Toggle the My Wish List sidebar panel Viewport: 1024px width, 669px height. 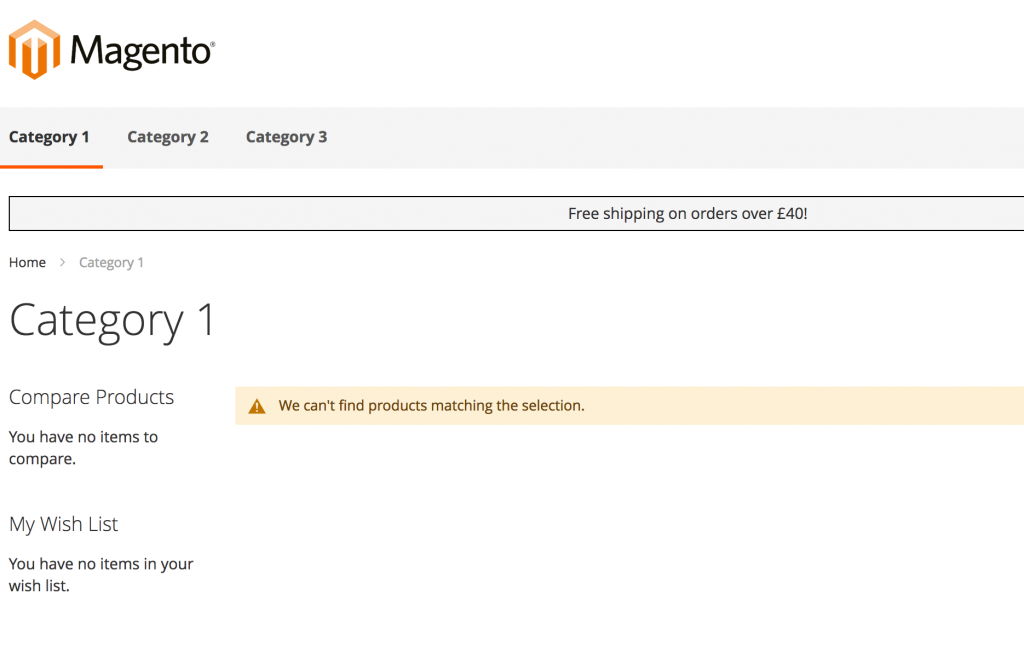(63, 524)
